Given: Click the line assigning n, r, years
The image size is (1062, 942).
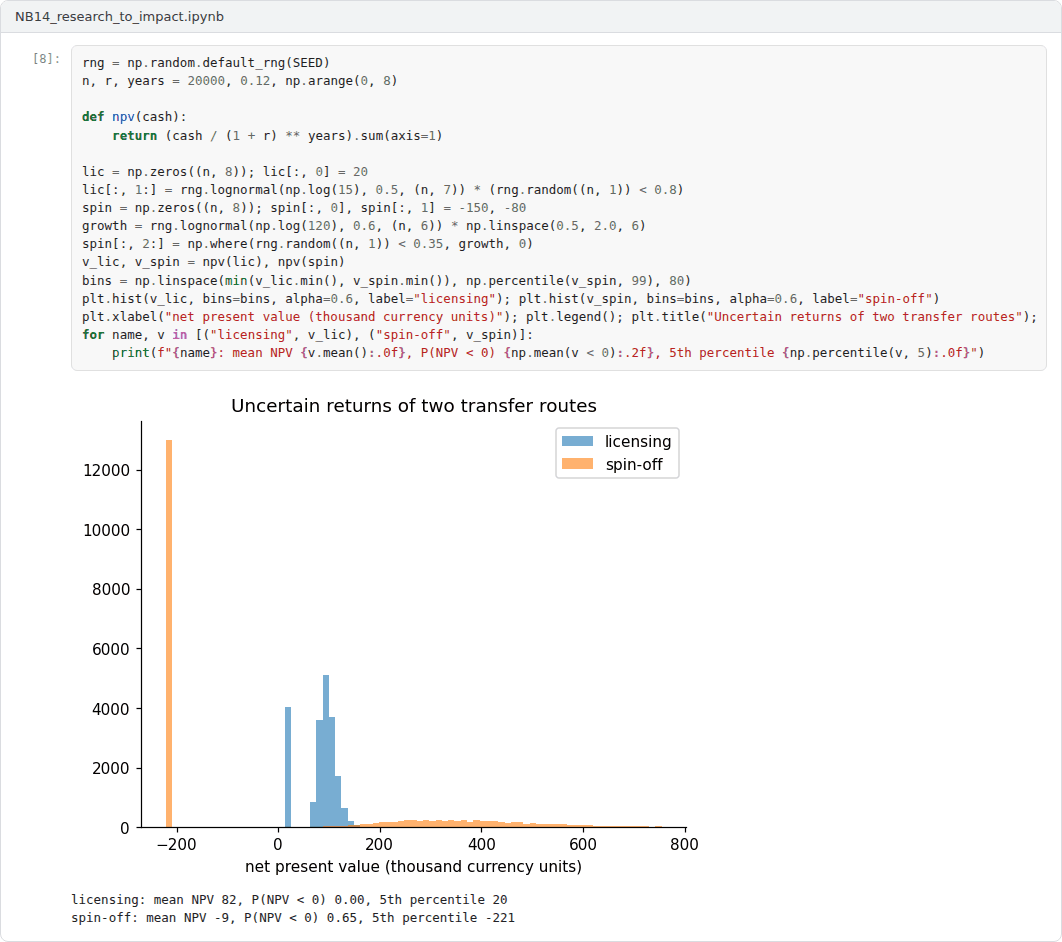Looking at the screenshot, I should point(240,81).
